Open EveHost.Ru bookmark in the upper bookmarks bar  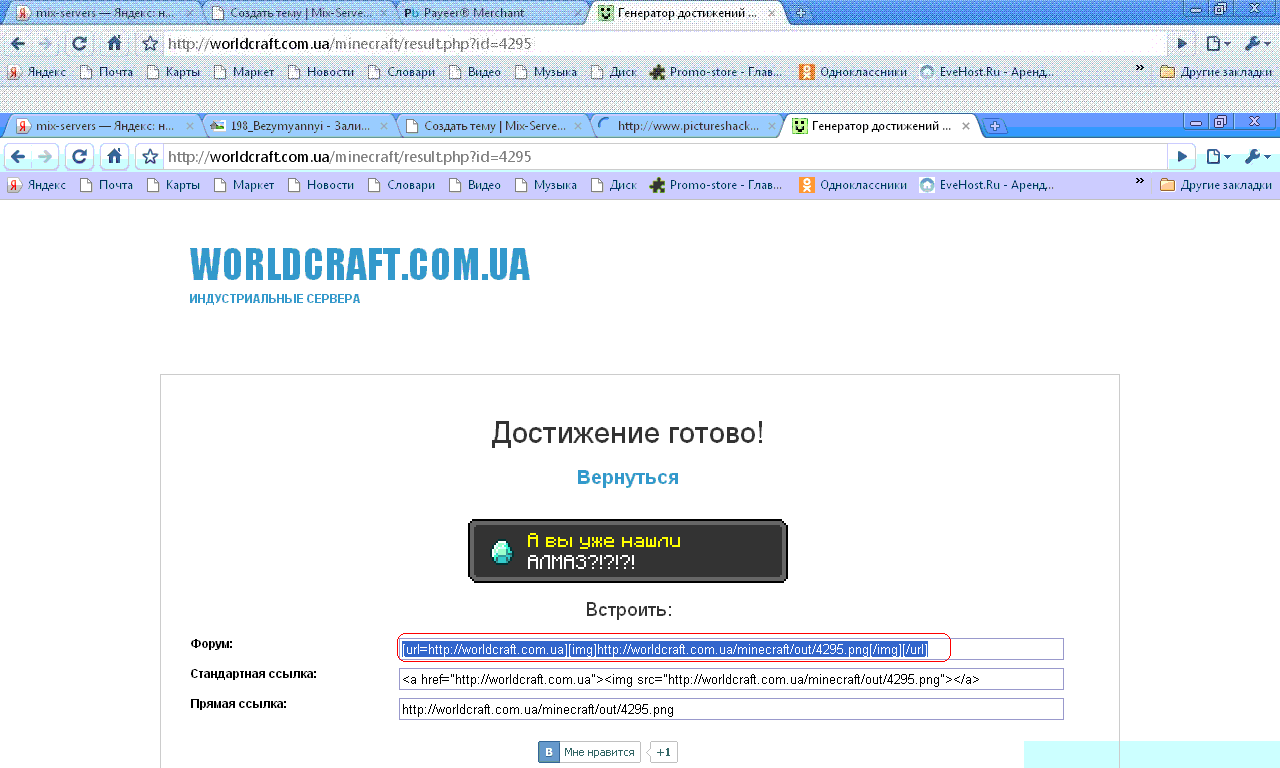point(987,72)
